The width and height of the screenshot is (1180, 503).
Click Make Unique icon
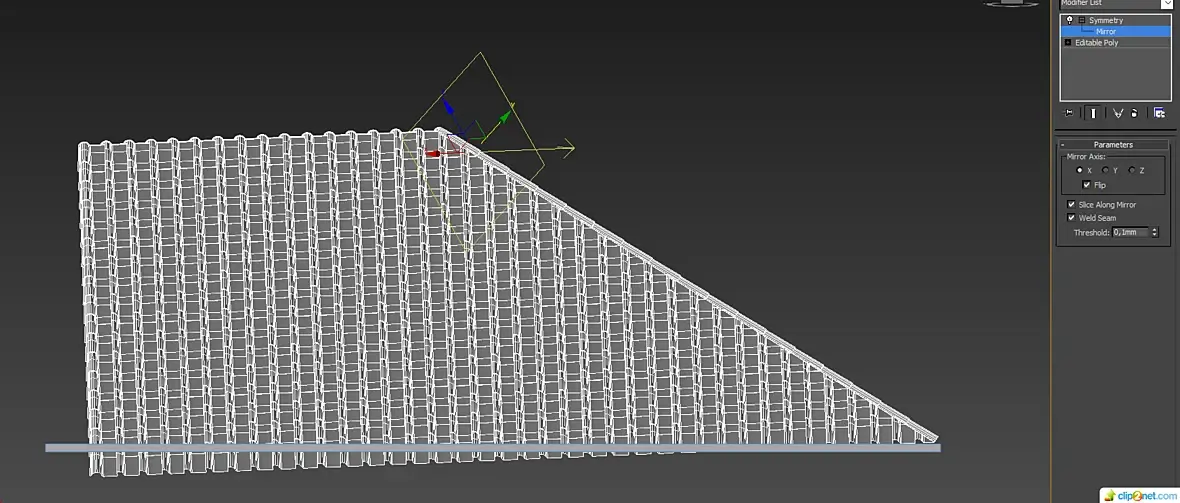click(1118, 113)
